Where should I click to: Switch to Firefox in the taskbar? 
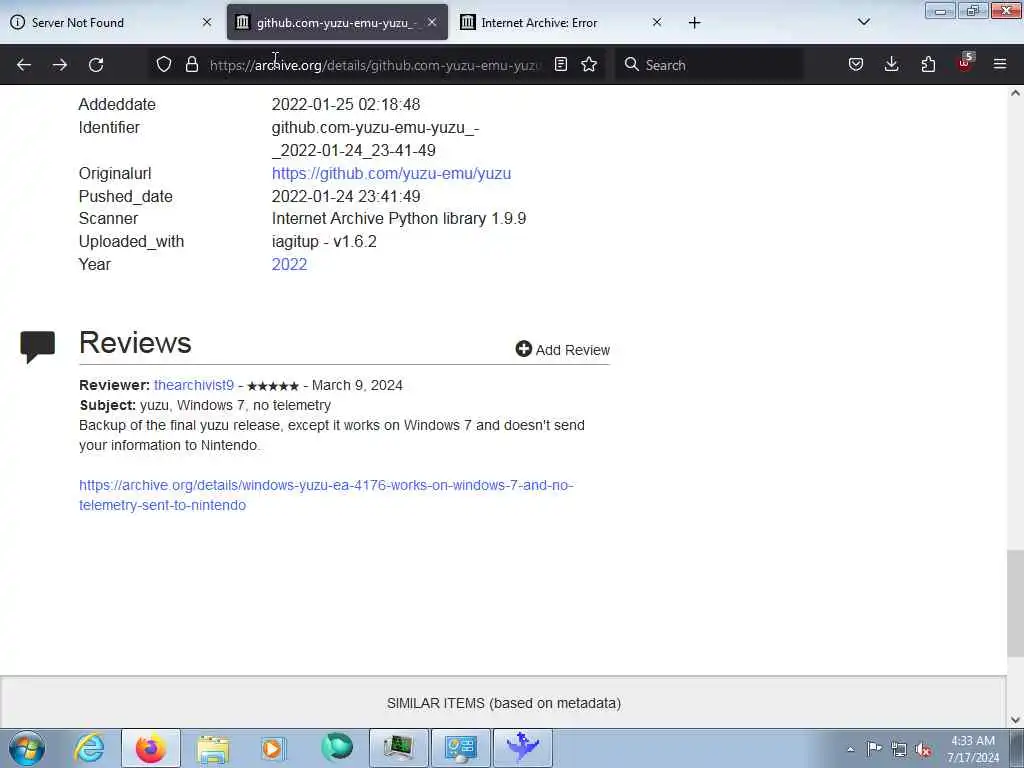tap(150, 748)
